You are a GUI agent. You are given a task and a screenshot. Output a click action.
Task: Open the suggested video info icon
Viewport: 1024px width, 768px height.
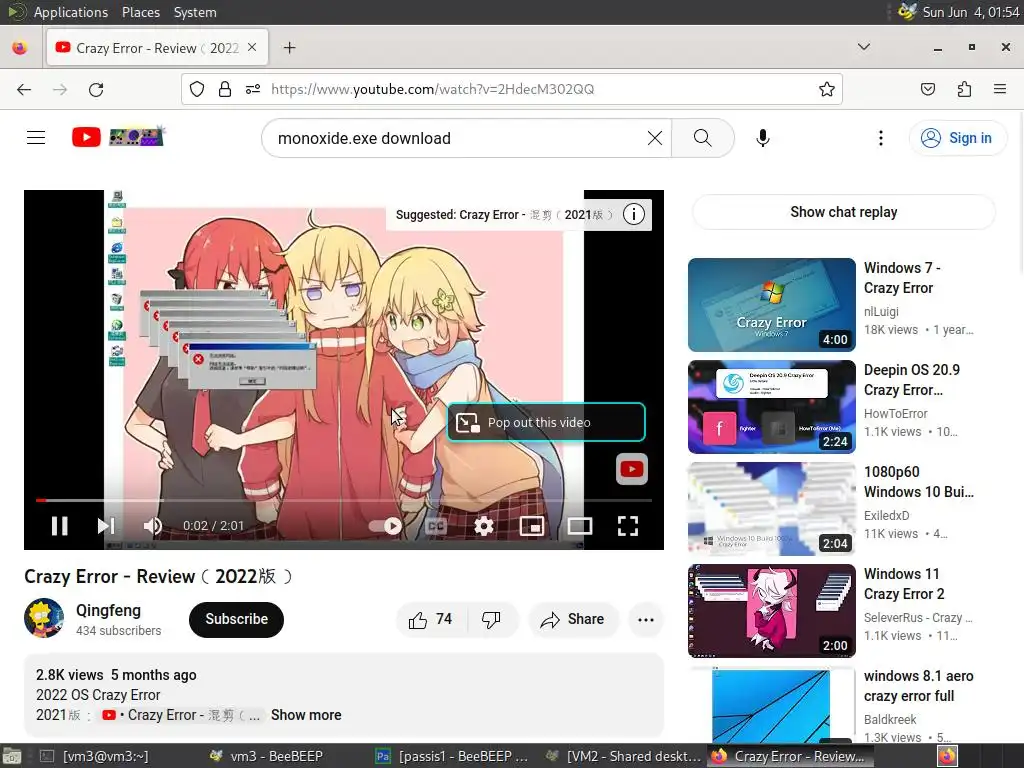pyautogui.click(x=633, y=214)
